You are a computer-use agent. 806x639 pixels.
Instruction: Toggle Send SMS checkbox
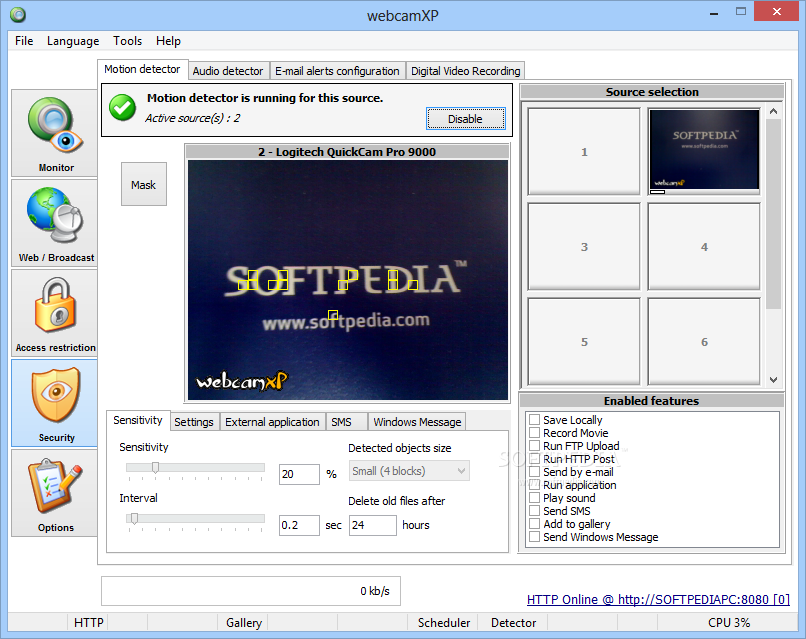coord(535,510)
